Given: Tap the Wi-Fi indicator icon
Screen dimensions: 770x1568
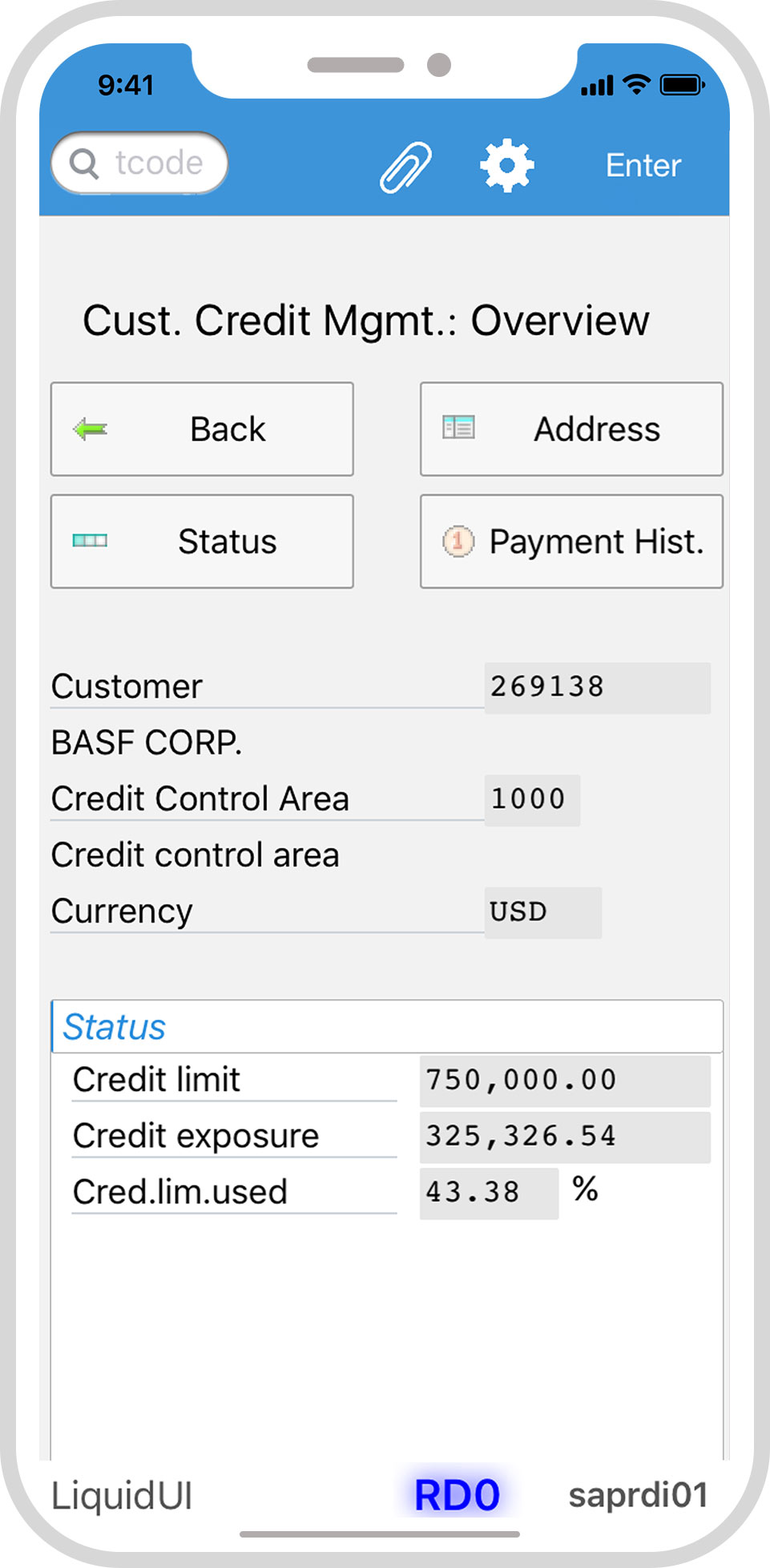Looking at the screenshot, I should (637, 84).
